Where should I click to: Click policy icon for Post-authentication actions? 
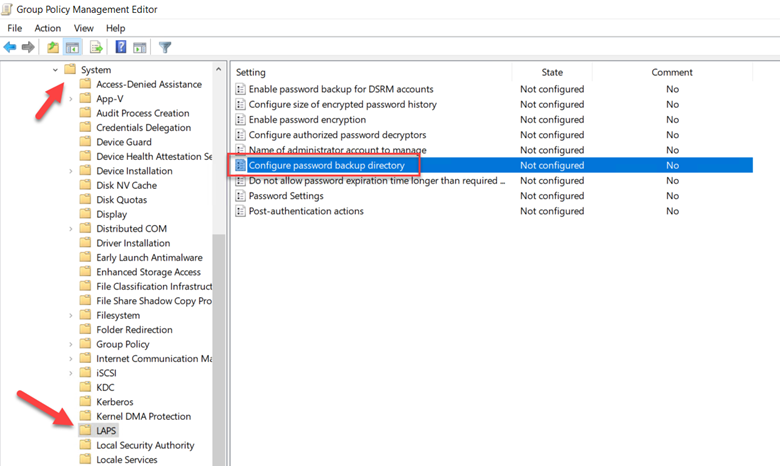(x=240, y=211)
